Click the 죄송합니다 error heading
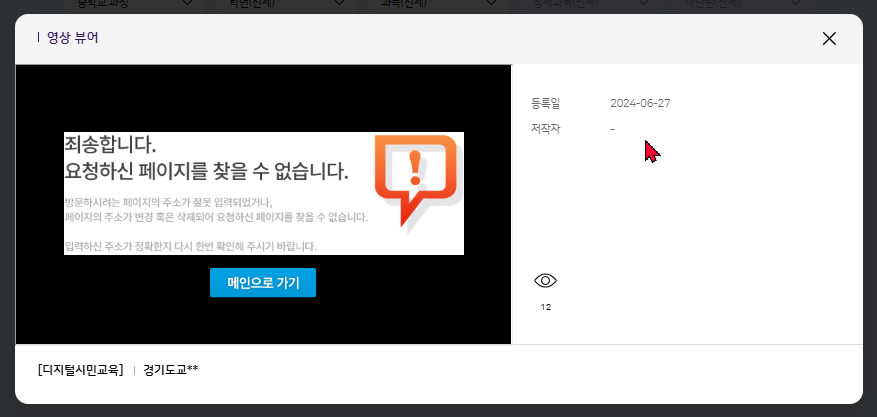The height and width of the screenshot is (417, 877). (x=110, y=145)
